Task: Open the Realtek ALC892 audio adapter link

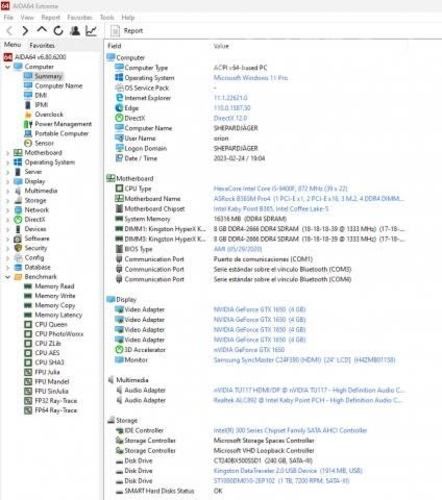Action: click(308, 400)
